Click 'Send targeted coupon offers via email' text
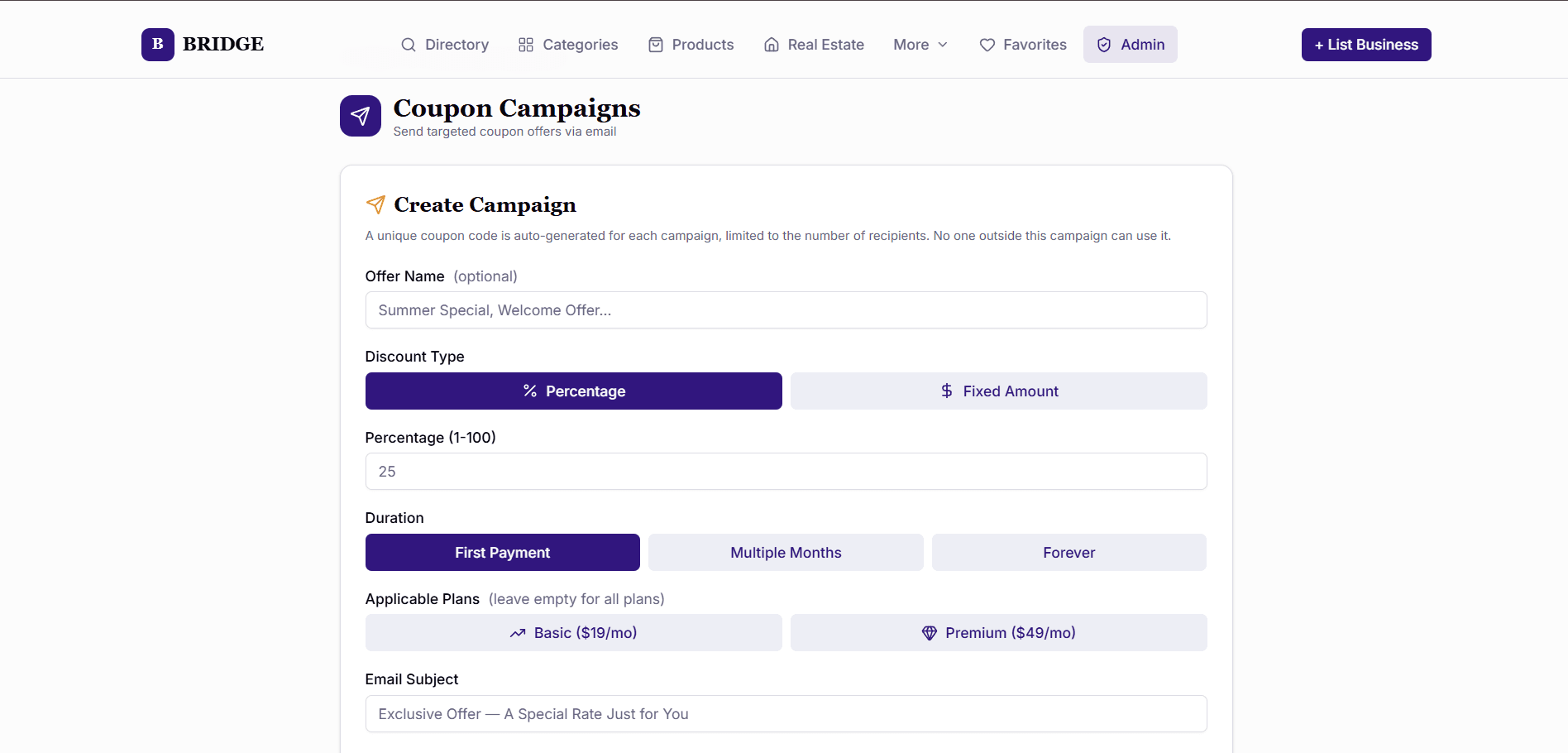Image resolution: width=1568 pixels, height=753 pixels. 505,132
